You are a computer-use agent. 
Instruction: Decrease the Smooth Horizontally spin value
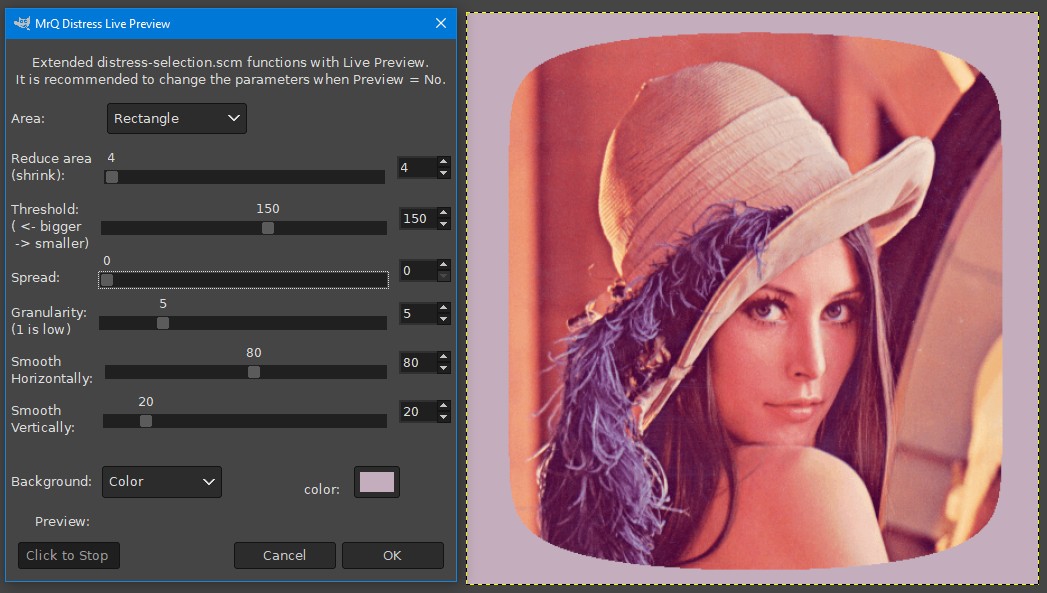point(443,368)
